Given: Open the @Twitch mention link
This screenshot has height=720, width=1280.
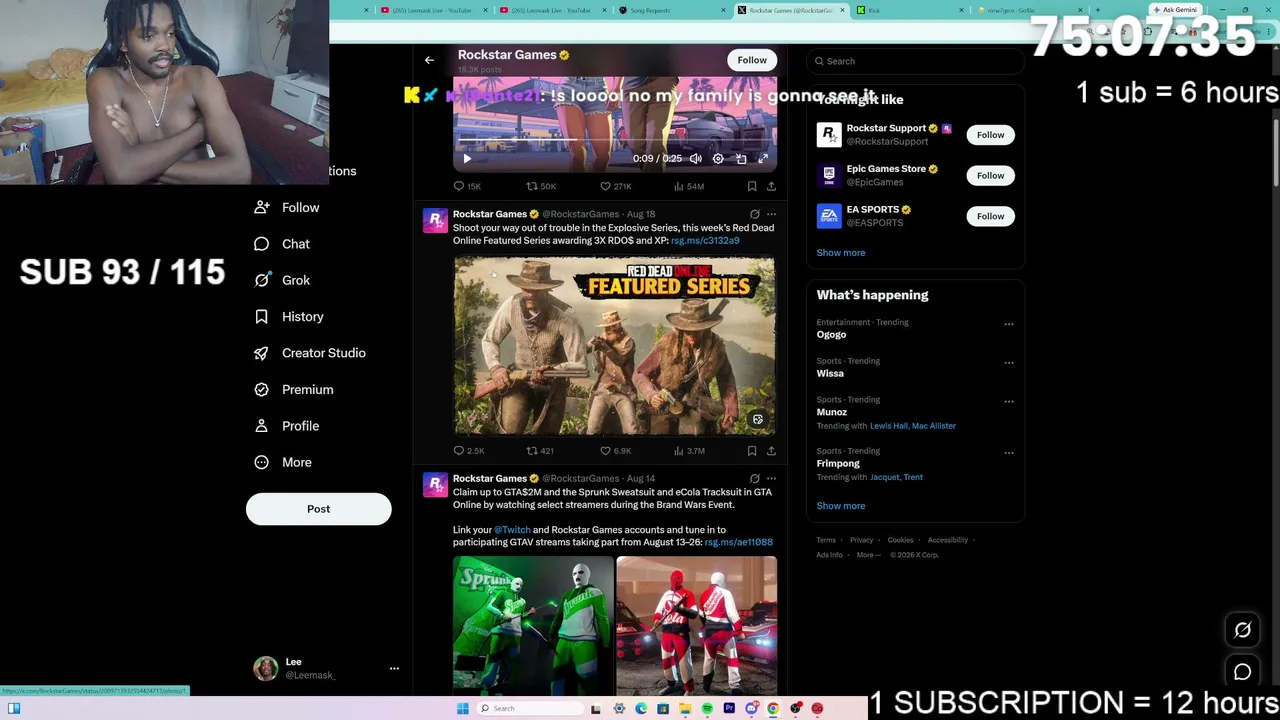Looking at the screenshot, I should point(512,530).
